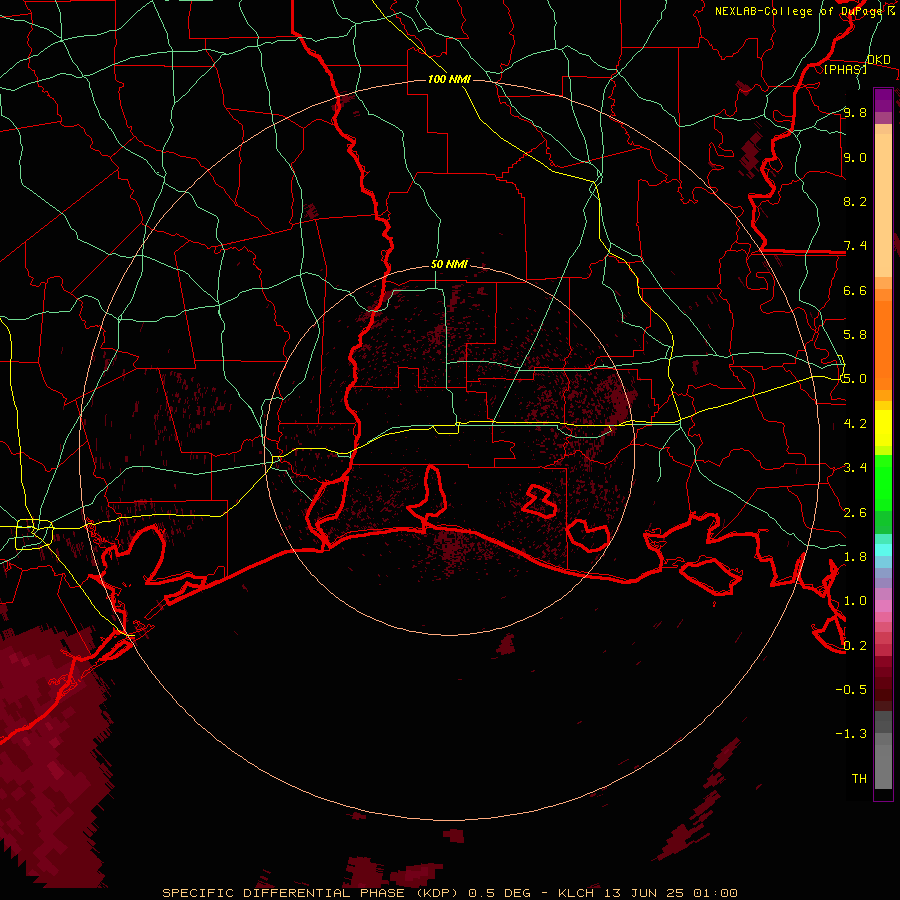Click the "TH" threshold label on the scale
Image resolution: width=900 pixels, height=900 pixels.
[859, 778]
